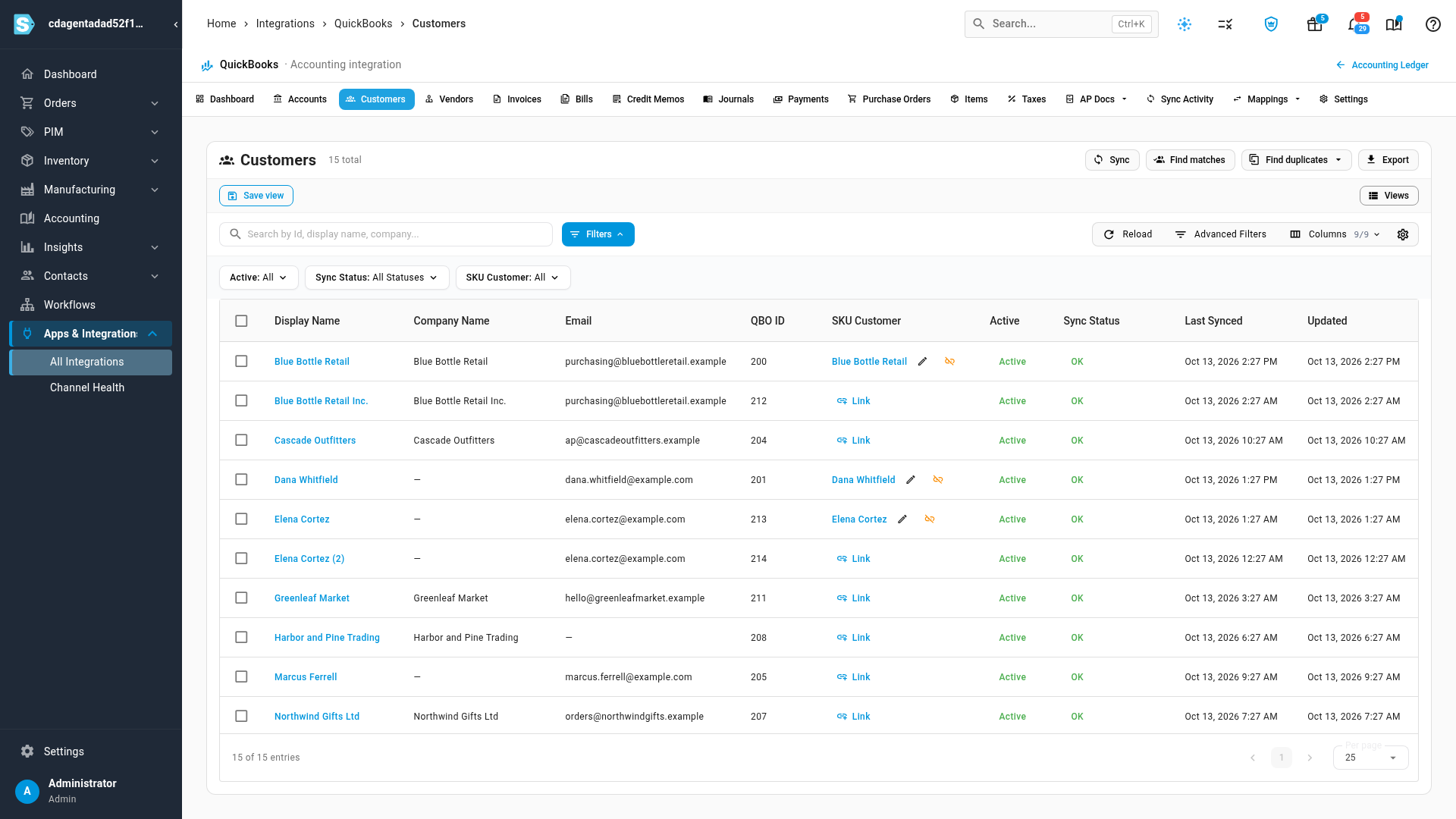Unlink SKU customer for Dana Whitfield
1456x819 pixels.
938,480
